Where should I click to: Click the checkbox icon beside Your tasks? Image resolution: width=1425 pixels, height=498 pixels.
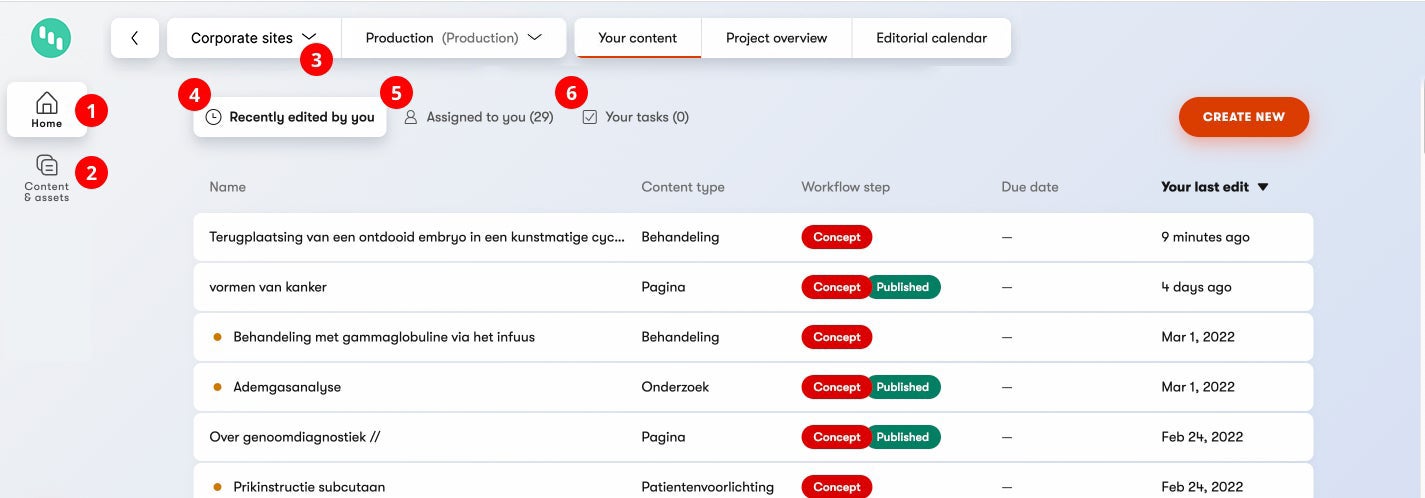tap(590, 117)
